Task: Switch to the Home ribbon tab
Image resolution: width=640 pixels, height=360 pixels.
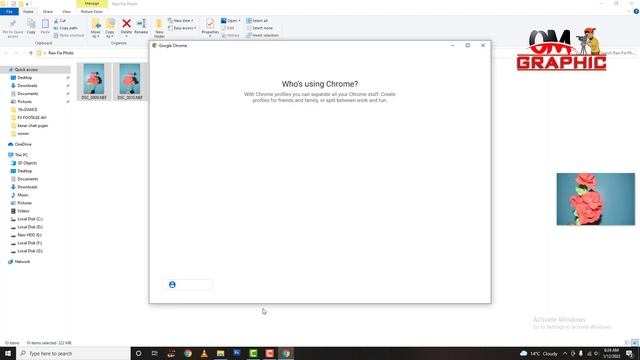Action: [x=28, y=11]
